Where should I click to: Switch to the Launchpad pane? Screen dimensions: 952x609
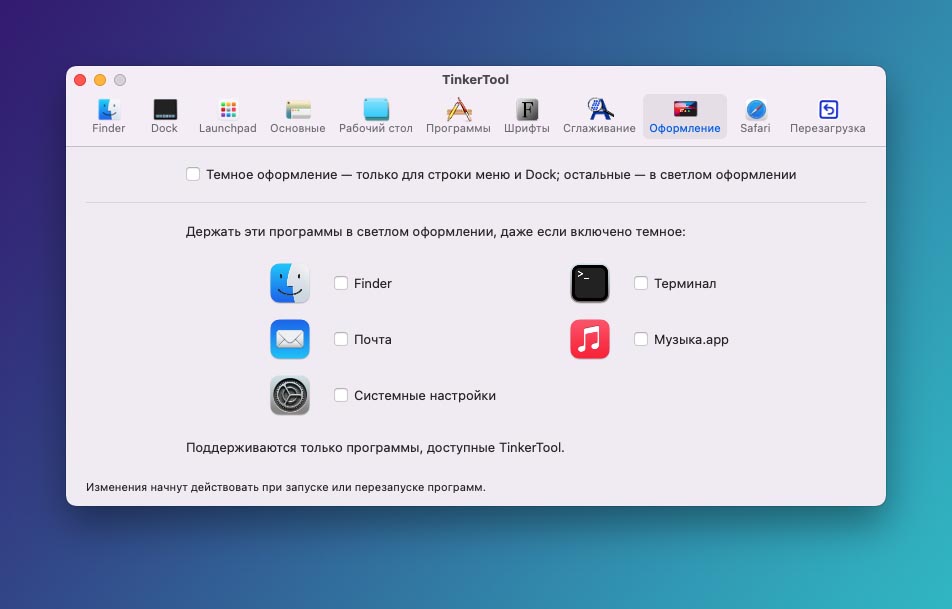click(x=228, y=117)
